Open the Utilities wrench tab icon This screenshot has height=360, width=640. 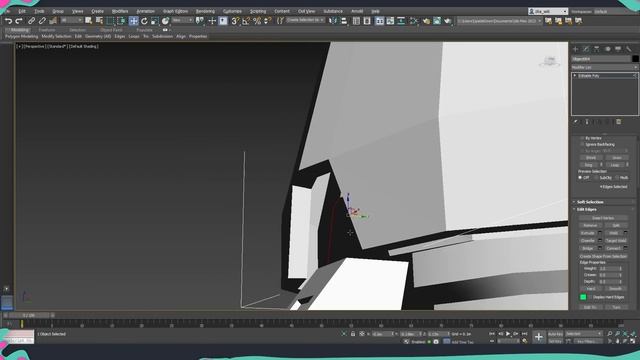(x=629, y=49)
